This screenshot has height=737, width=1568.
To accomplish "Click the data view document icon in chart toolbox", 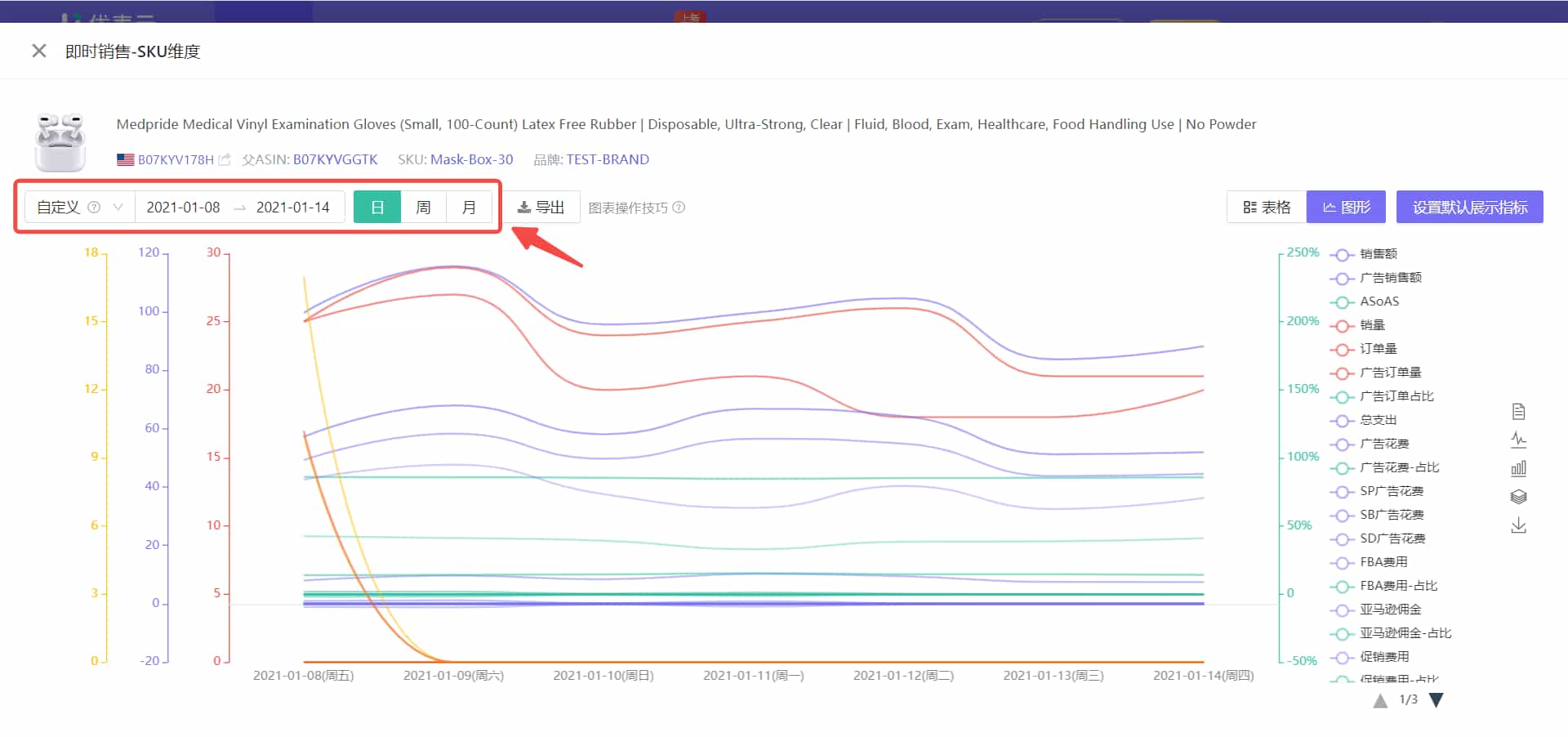I will 1518,412.
